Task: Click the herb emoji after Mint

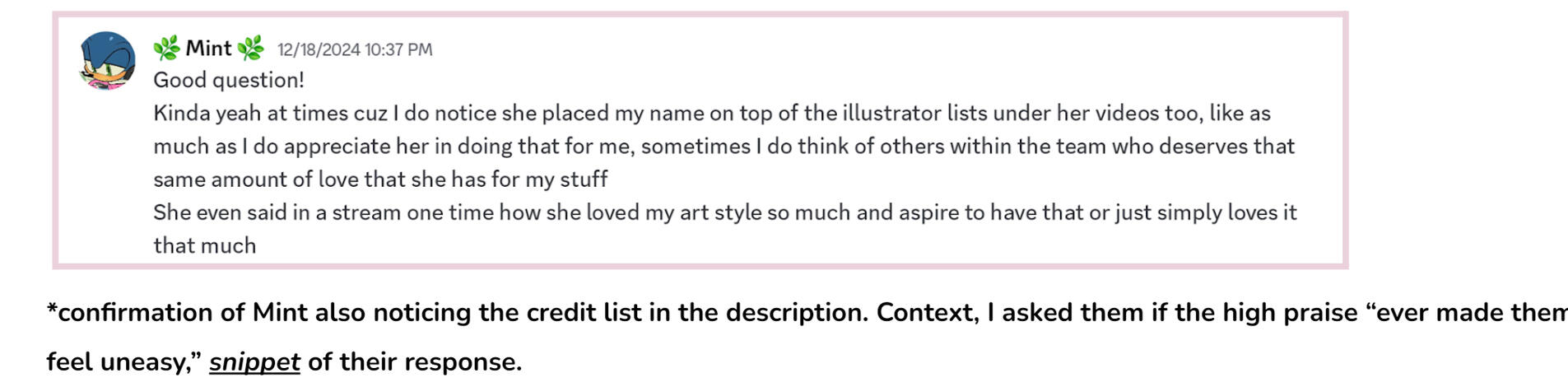Action: click(250, 49)
